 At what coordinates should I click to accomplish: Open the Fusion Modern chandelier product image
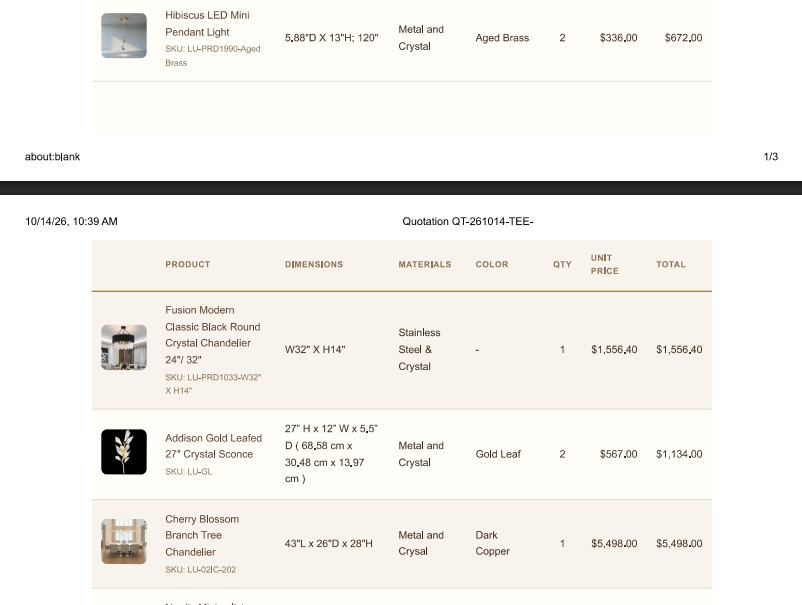(124, 347)
